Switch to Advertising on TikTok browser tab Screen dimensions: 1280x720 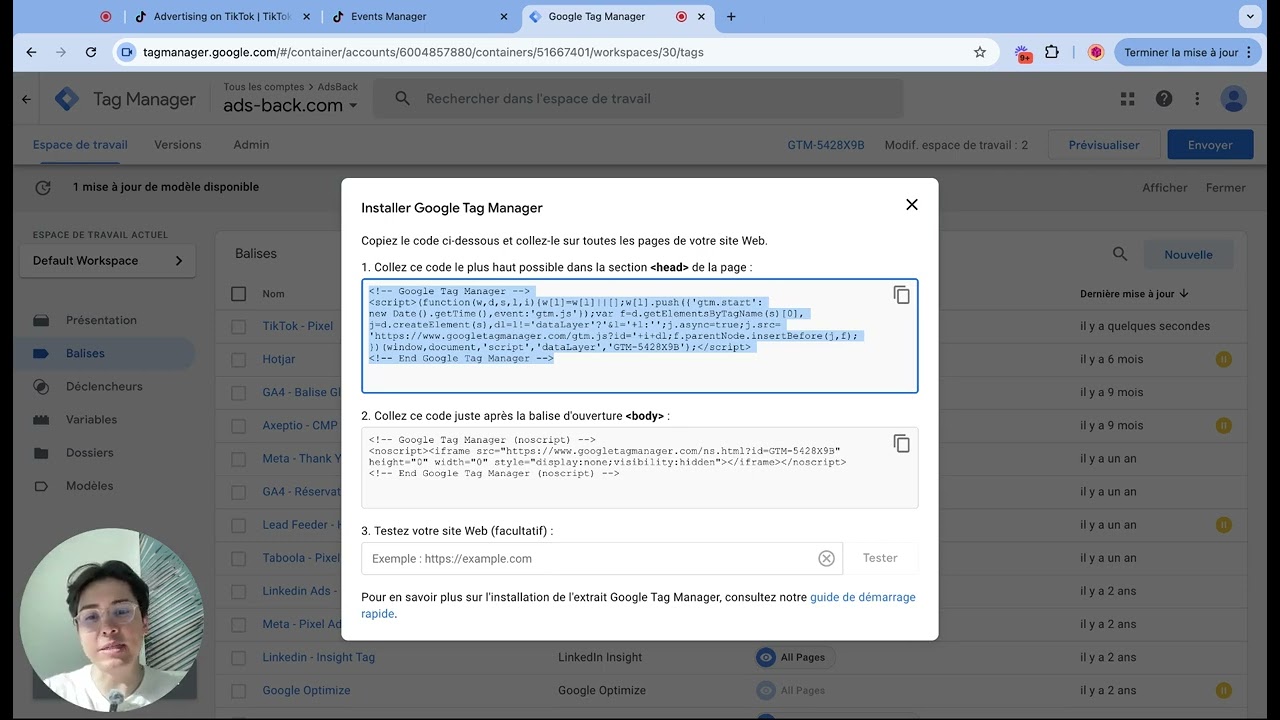(222, 17)
